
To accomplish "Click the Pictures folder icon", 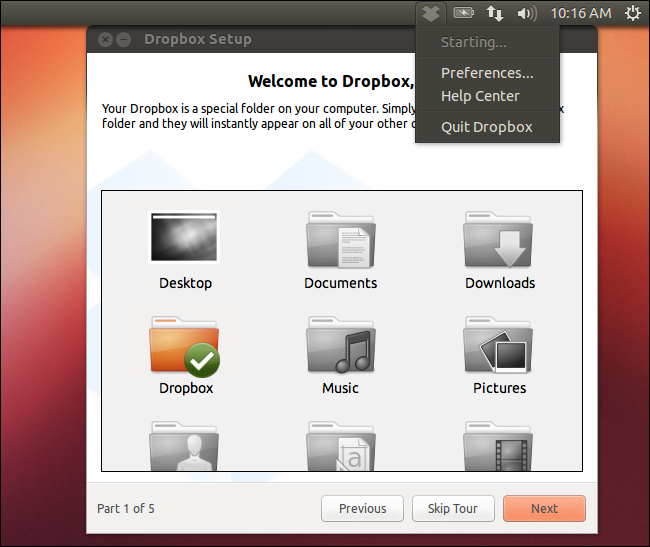I will pos(498,345).
